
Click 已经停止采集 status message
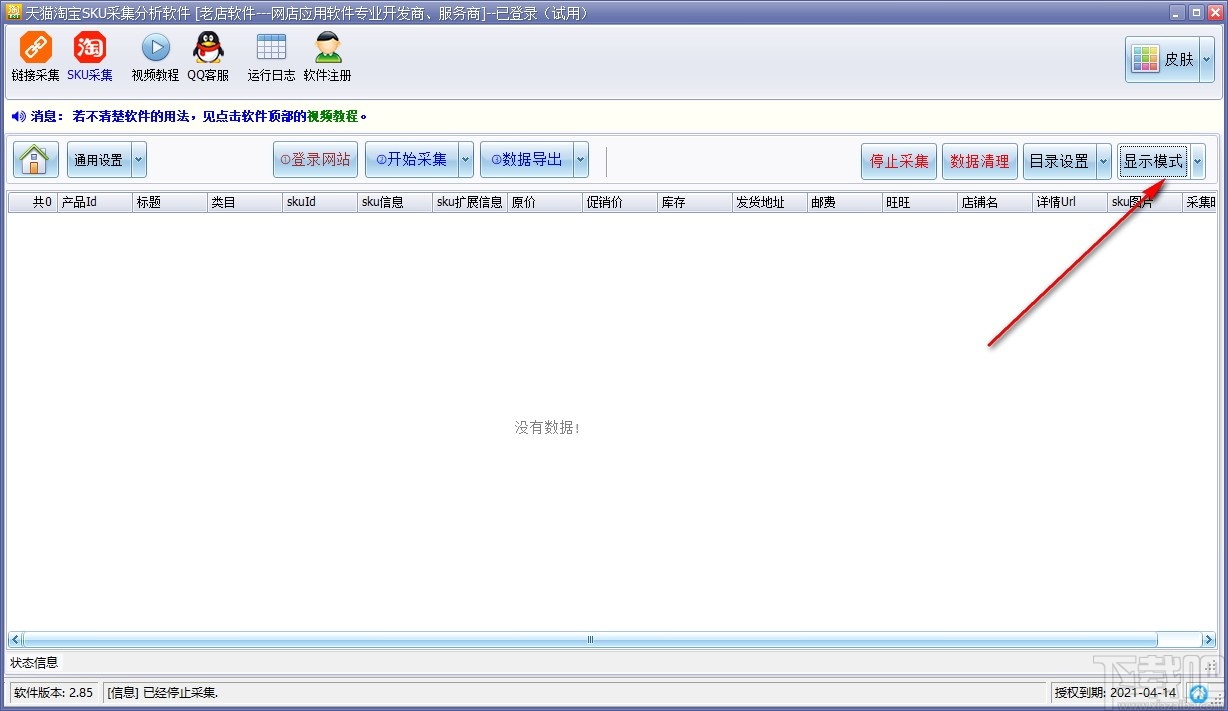point(162,692)
